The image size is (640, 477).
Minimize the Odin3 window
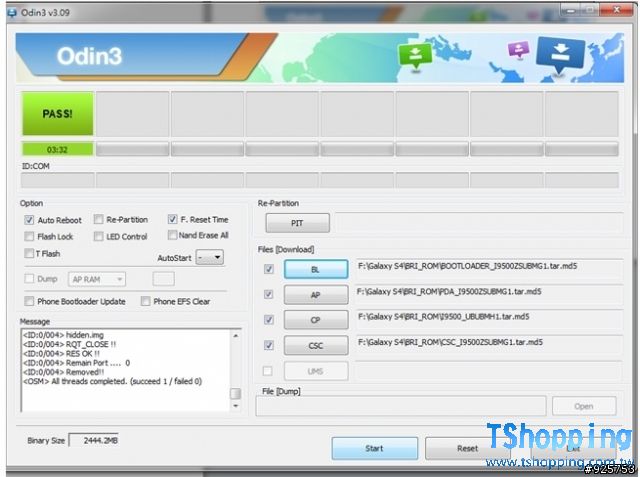click(x=570, y=10)
